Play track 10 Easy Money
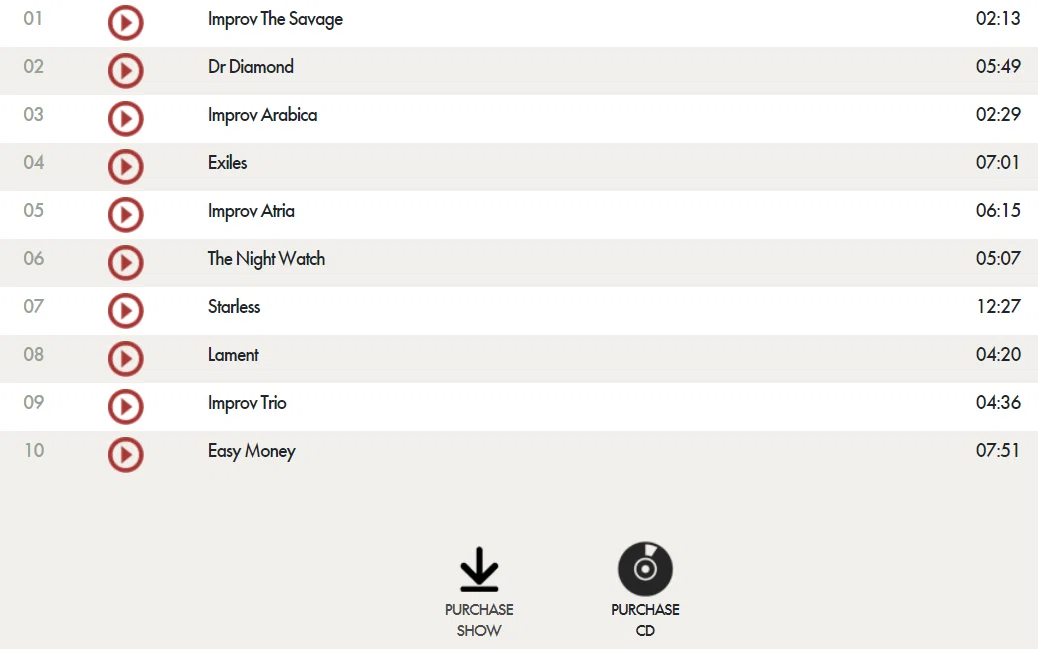Viewport: 1038px width, 649px height. click(126, 455)
